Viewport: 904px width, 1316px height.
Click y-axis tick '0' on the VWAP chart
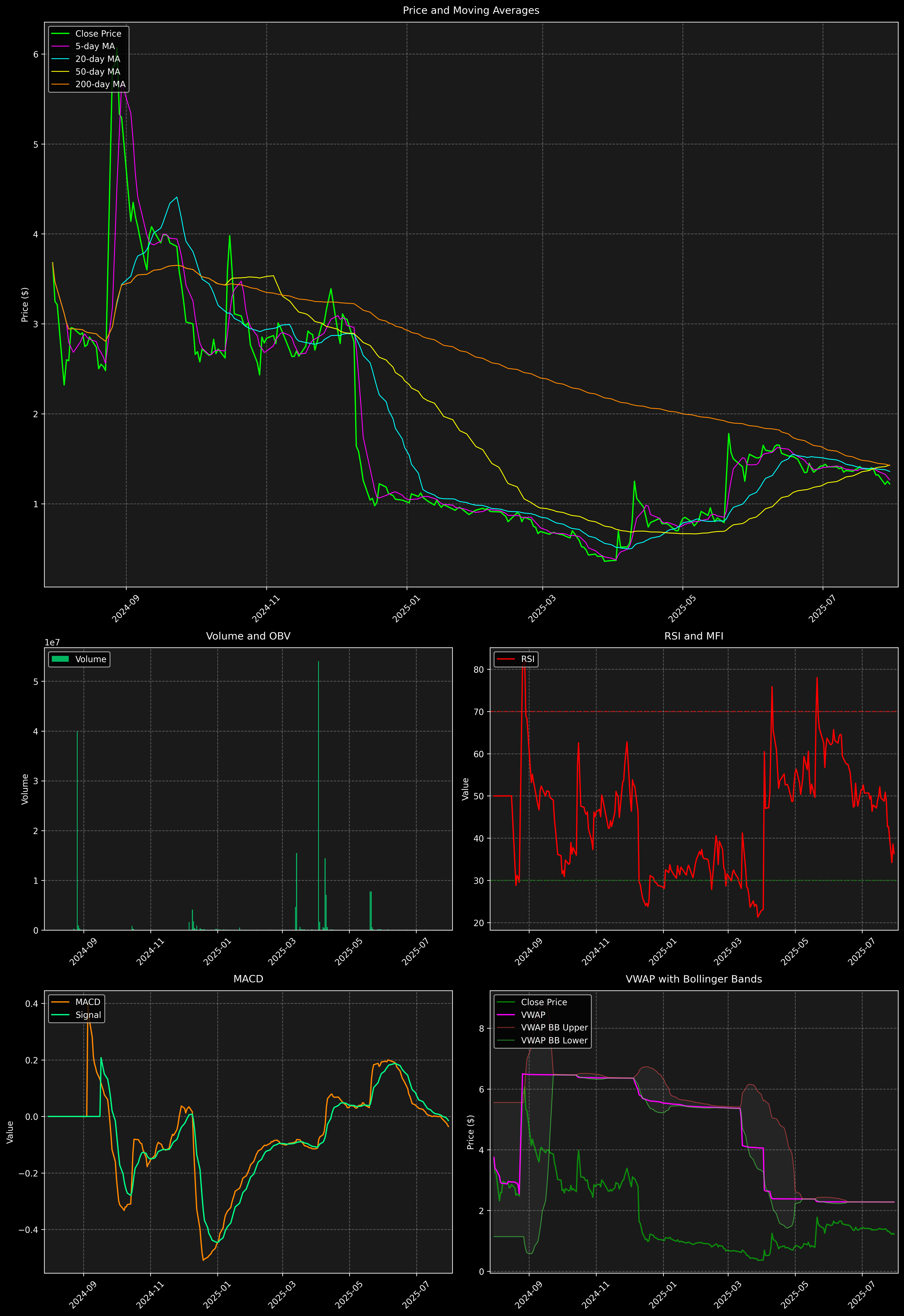point(482,1272)
